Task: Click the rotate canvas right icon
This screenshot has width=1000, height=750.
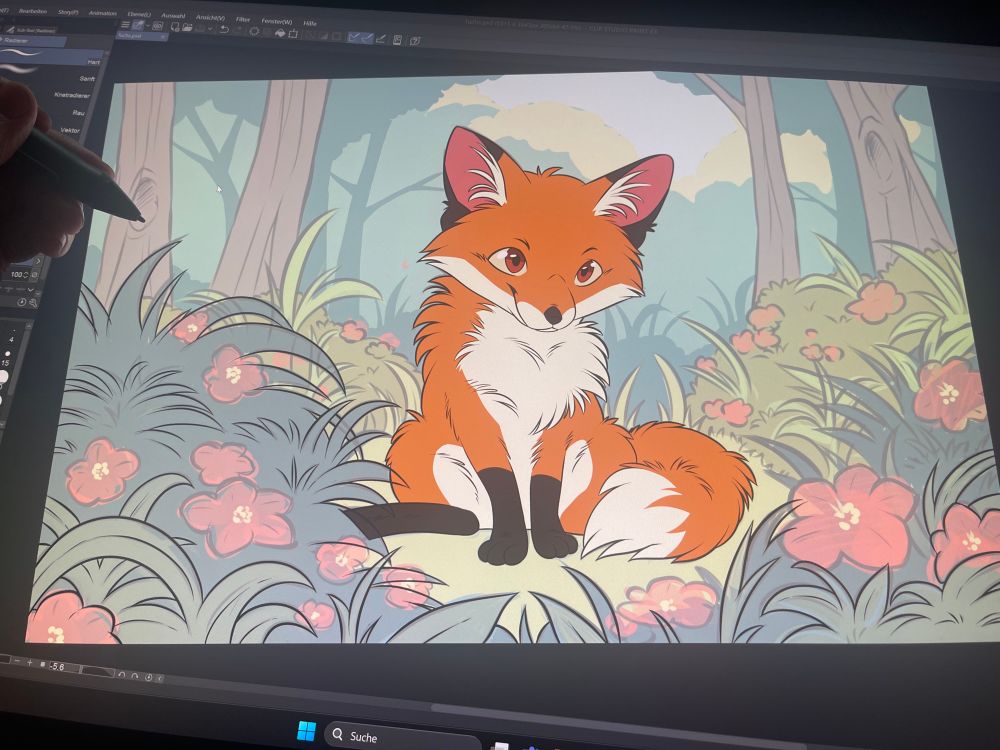Action: click(x=135, y=676)
